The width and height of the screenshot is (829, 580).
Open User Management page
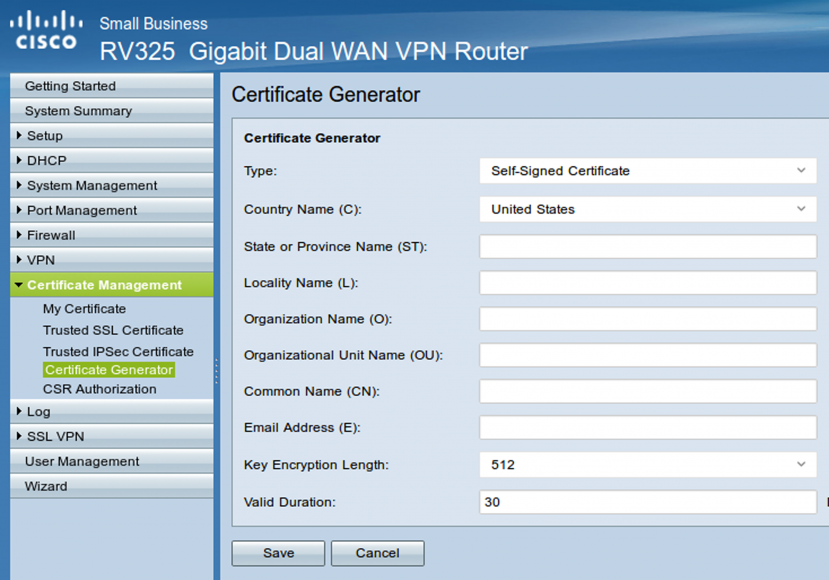112,461
